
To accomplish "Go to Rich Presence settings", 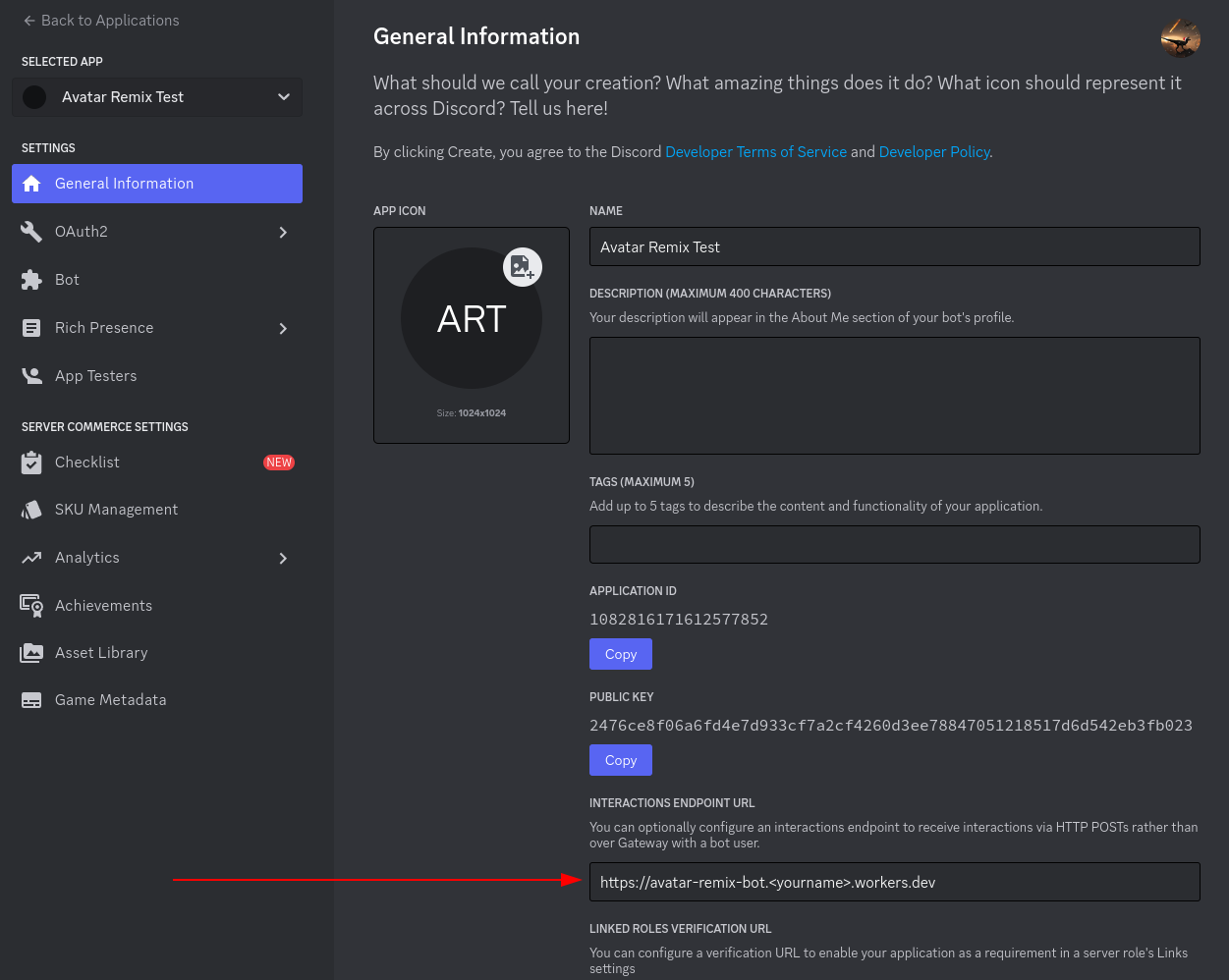I will coord(157,328).
